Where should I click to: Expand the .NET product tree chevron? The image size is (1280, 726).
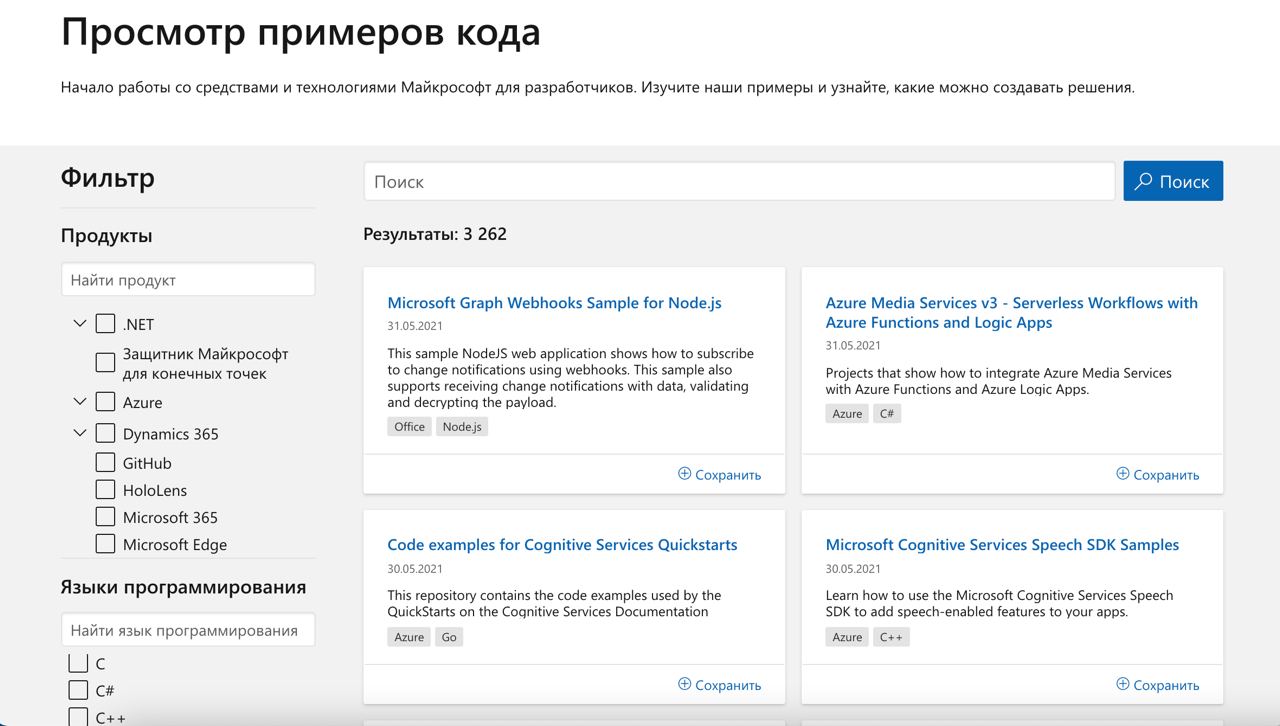(x=80, y=323)
